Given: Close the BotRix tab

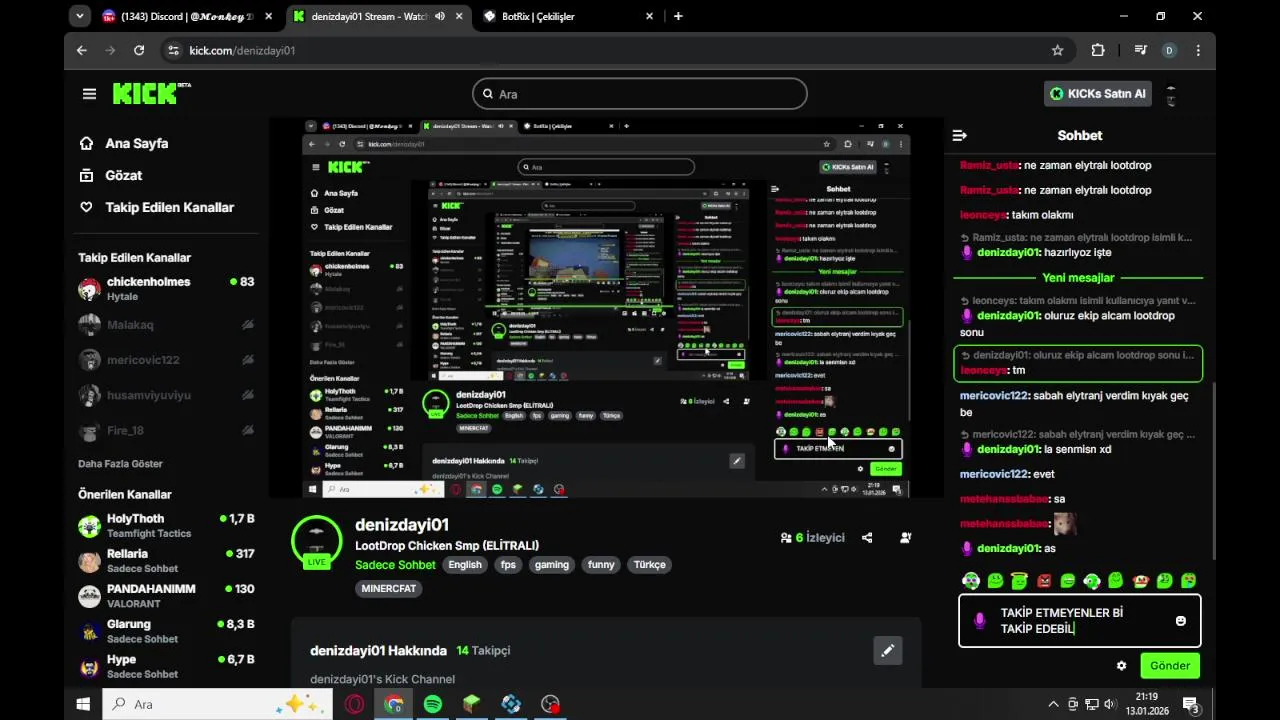Looking at the screenshot, I should [x=649, y=16].
